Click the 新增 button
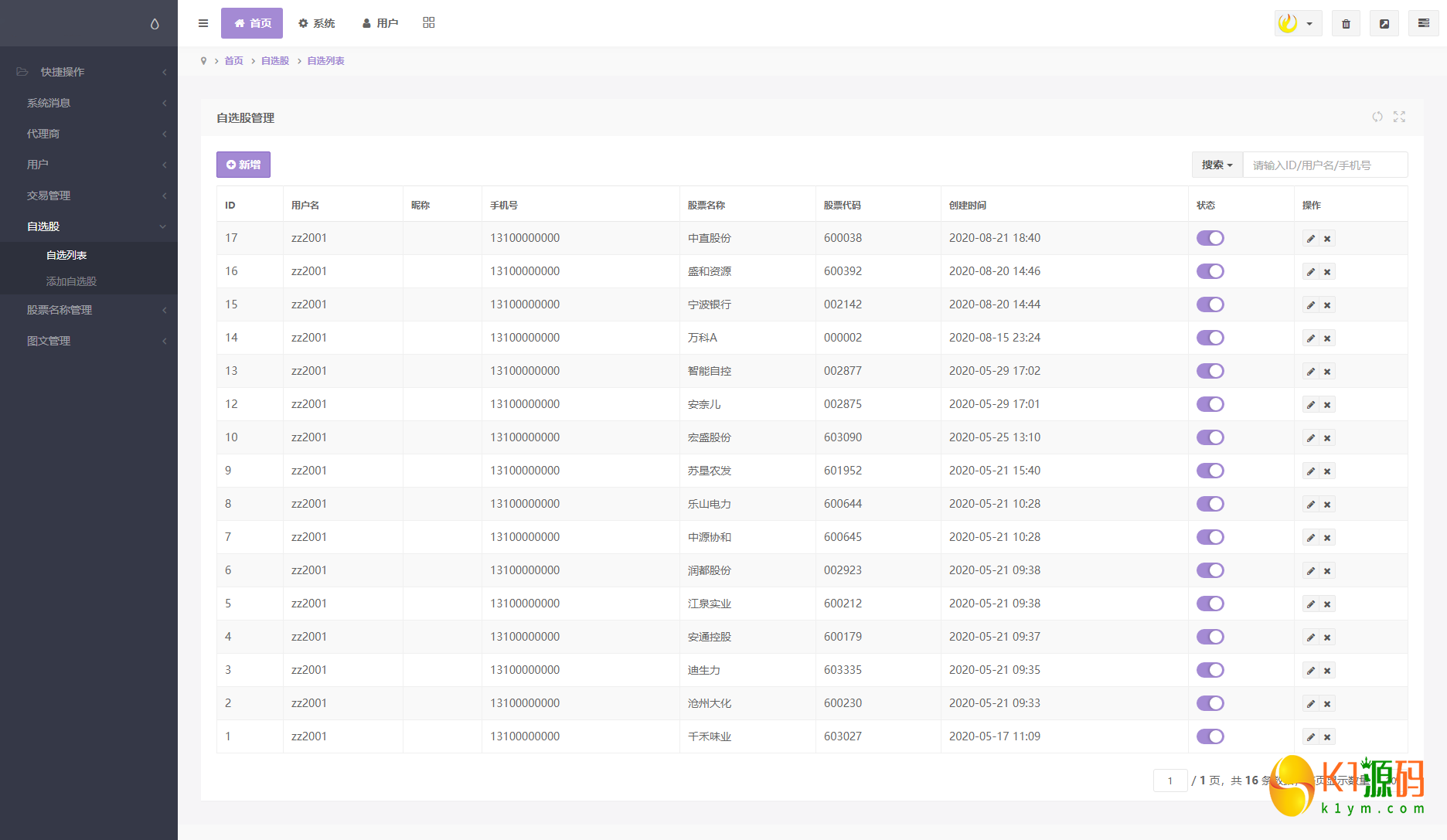Screen dimensions: 1447x840 pyautogui.click(x=243, y=165)
